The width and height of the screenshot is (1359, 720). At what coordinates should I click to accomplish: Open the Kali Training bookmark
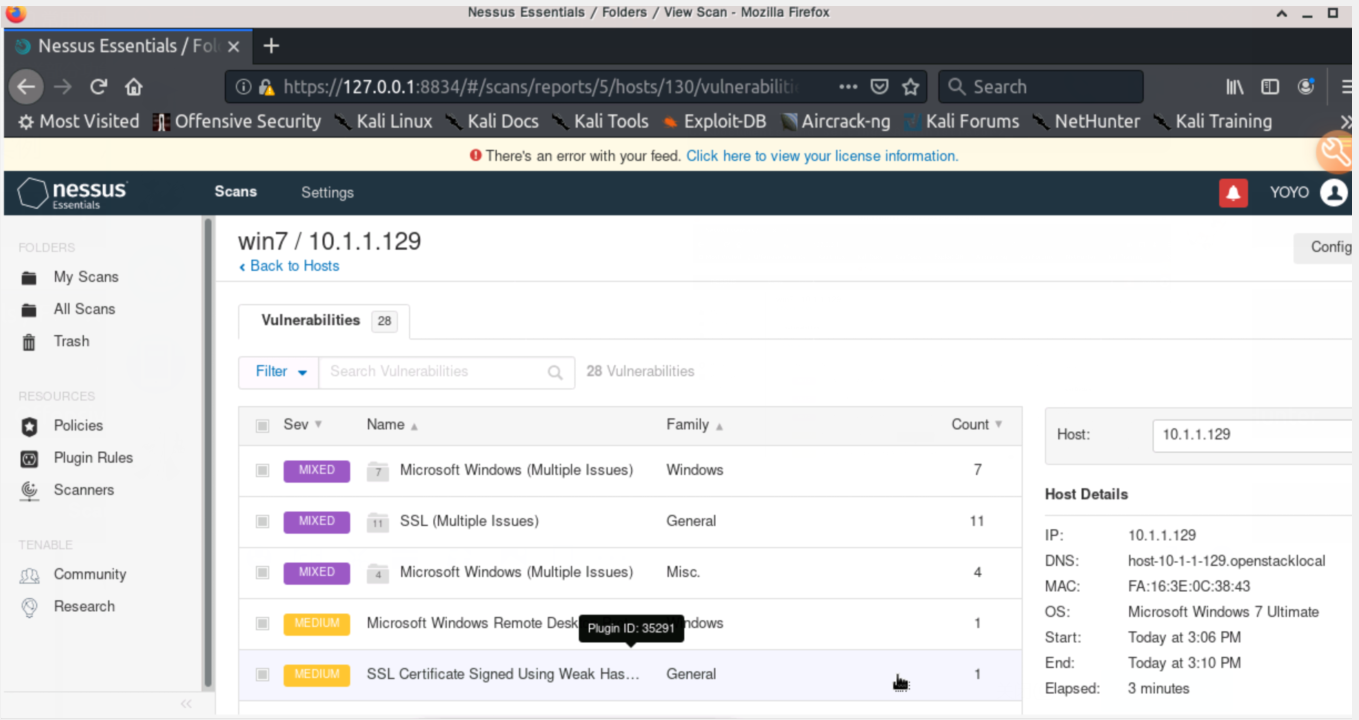(1212, 121)
